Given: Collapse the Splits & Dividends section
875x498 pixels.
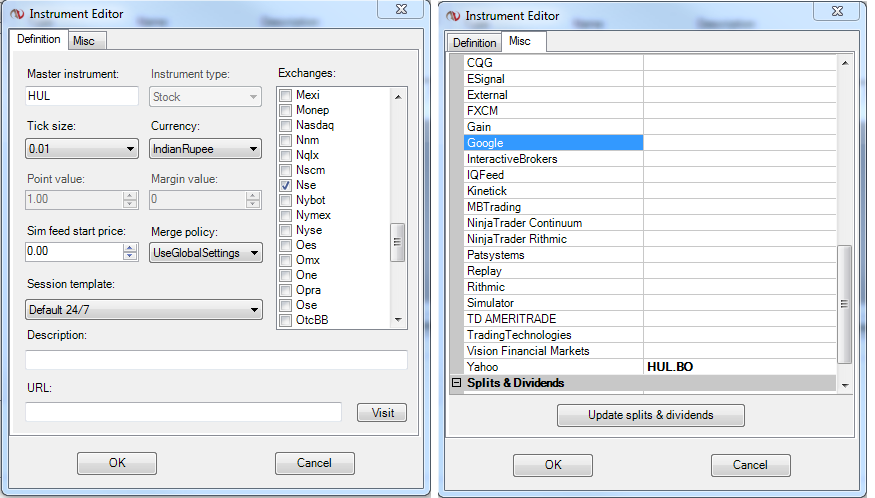Looking at the screenshot, I should tap(456, 382).
